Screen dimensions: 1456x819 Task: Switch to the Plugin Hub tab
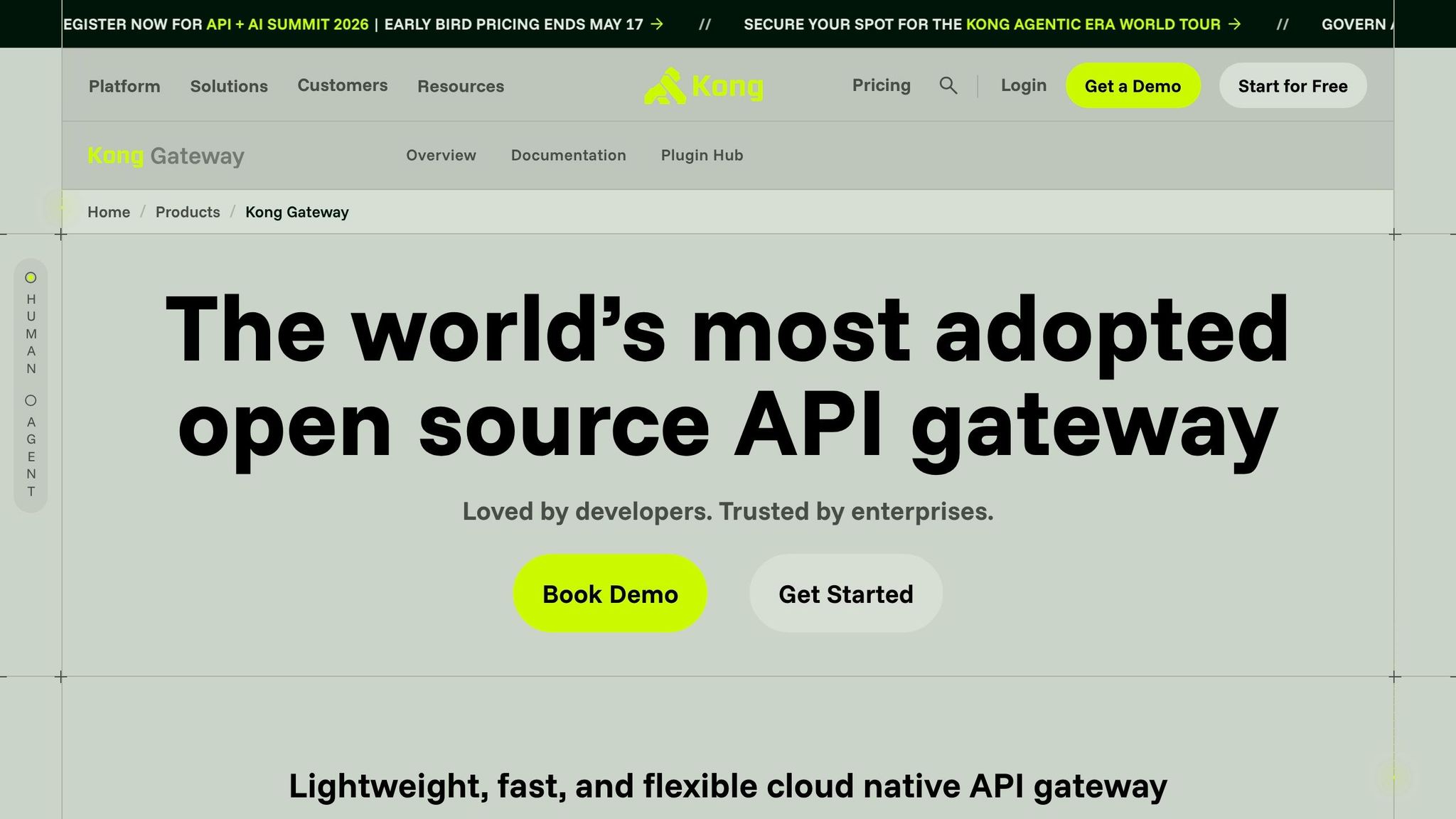point(702,155)
